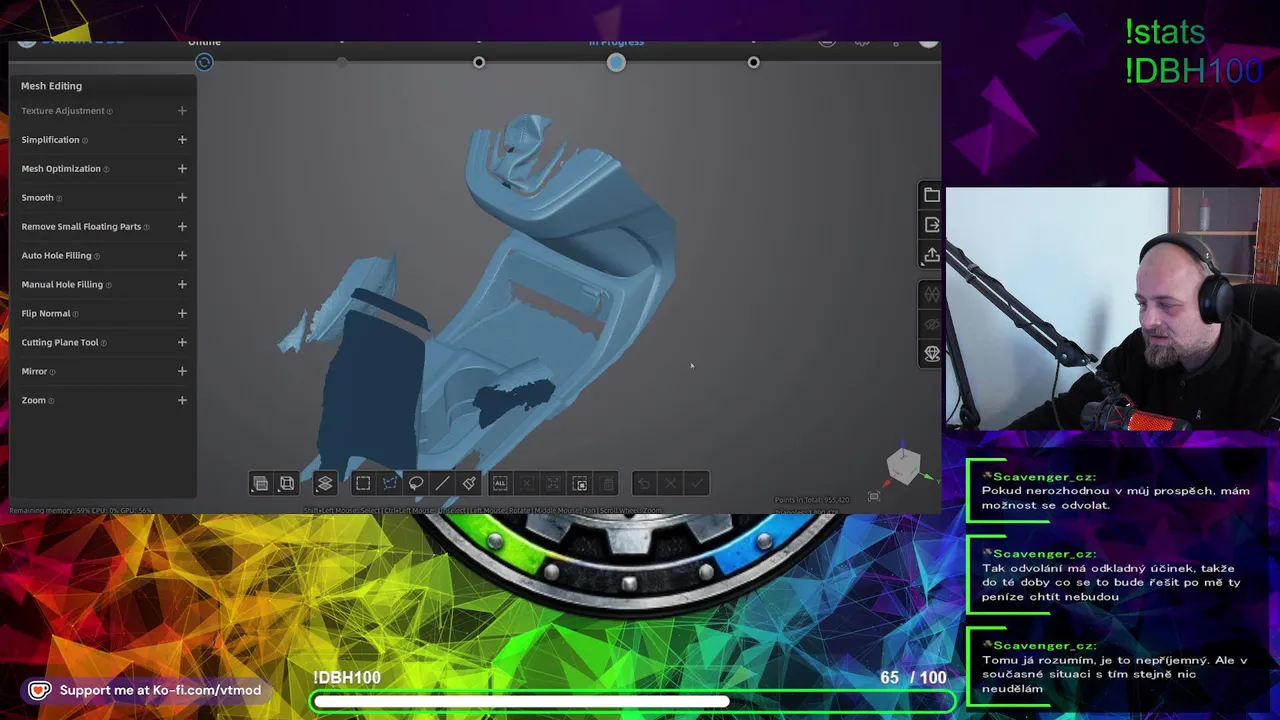The width and height of the screenshot is (1280, 720).
Task: Select the line selection tool
Action: (442, 484)
